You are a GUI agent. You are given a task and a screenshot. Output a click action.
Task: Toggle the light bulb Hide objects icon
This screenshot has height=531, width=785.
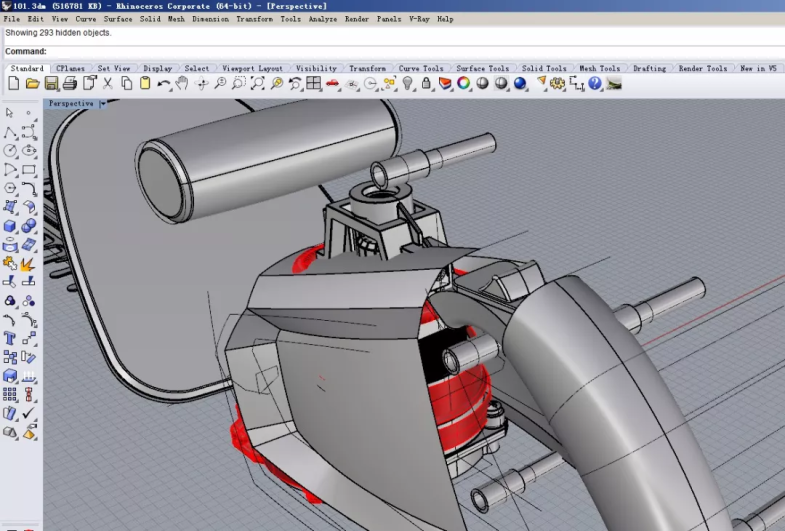[408, 83]
